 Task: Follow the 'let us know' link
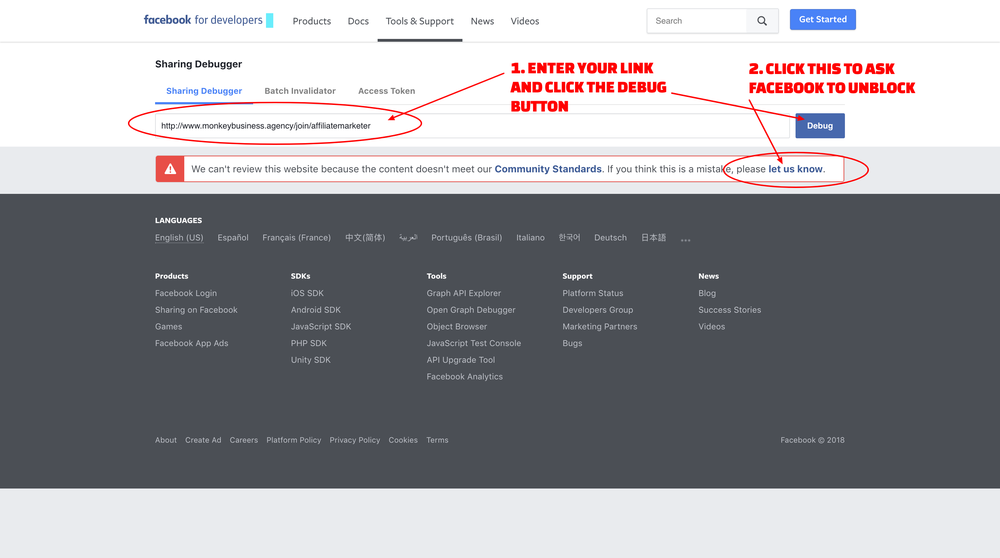click(x=795, y=169)
